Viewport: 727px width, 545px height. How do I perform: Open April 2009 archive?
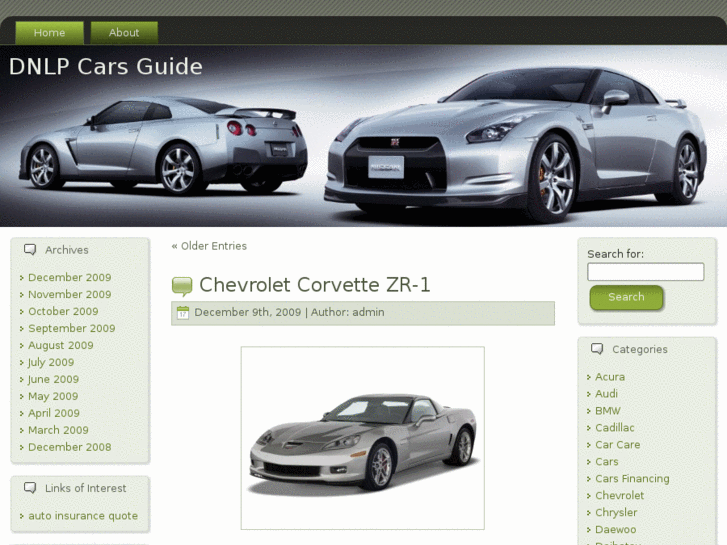[x=54, y=413]
